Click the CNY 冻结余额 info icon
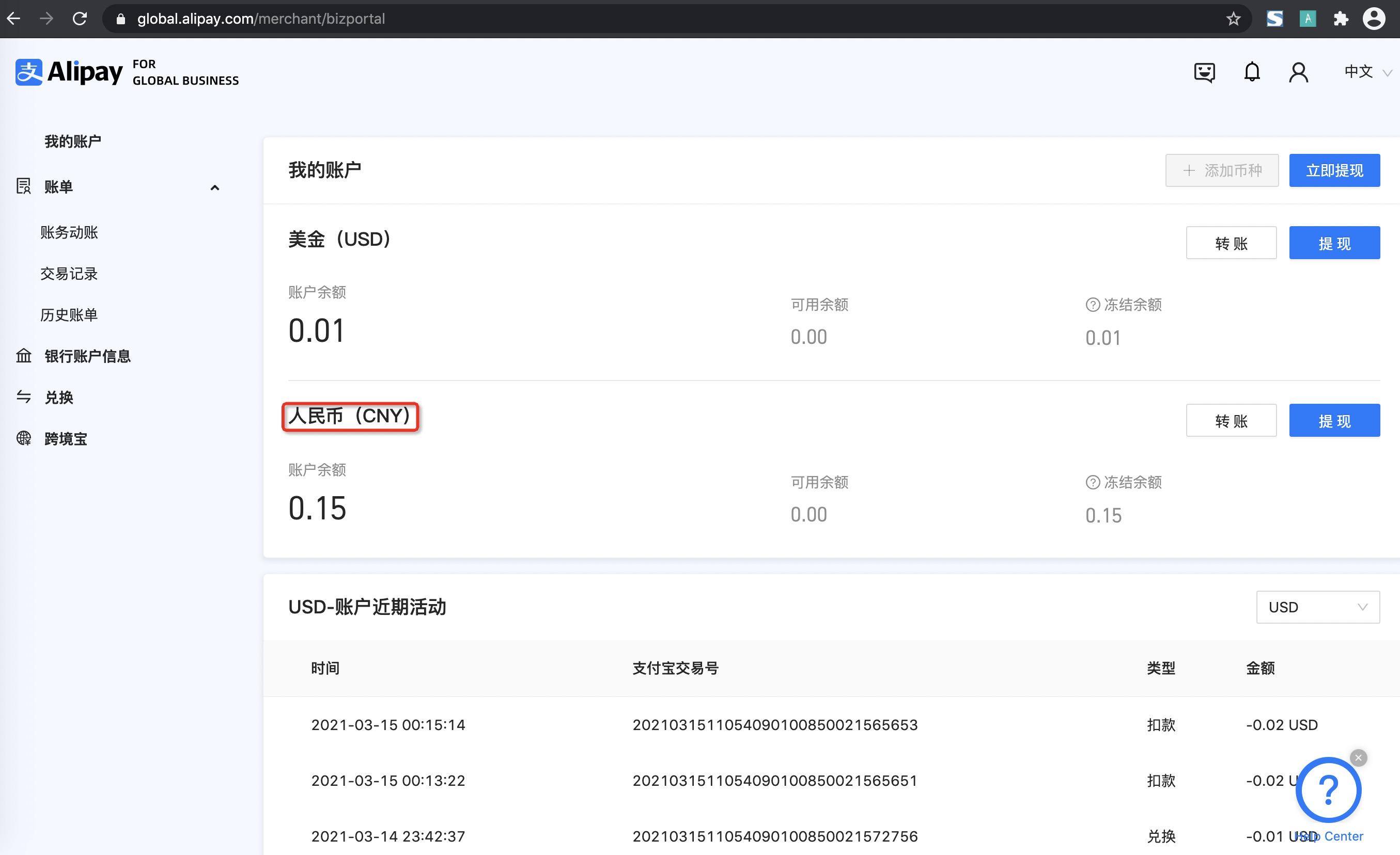 (x=1093, y=482)
